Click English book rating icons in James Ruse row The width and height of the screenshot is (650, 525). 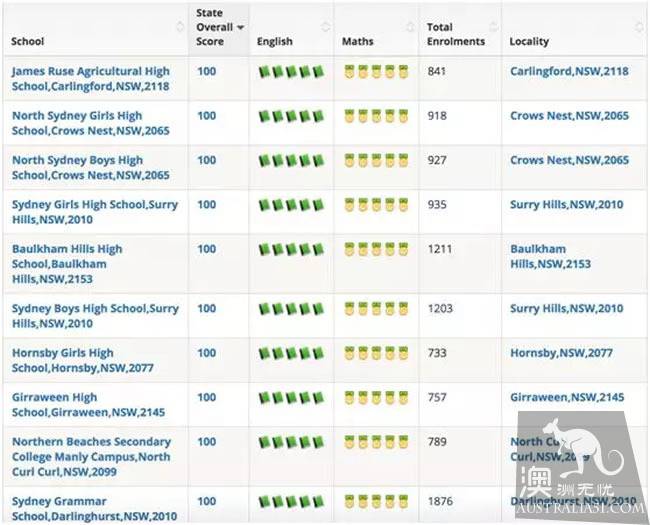(291, 72)
